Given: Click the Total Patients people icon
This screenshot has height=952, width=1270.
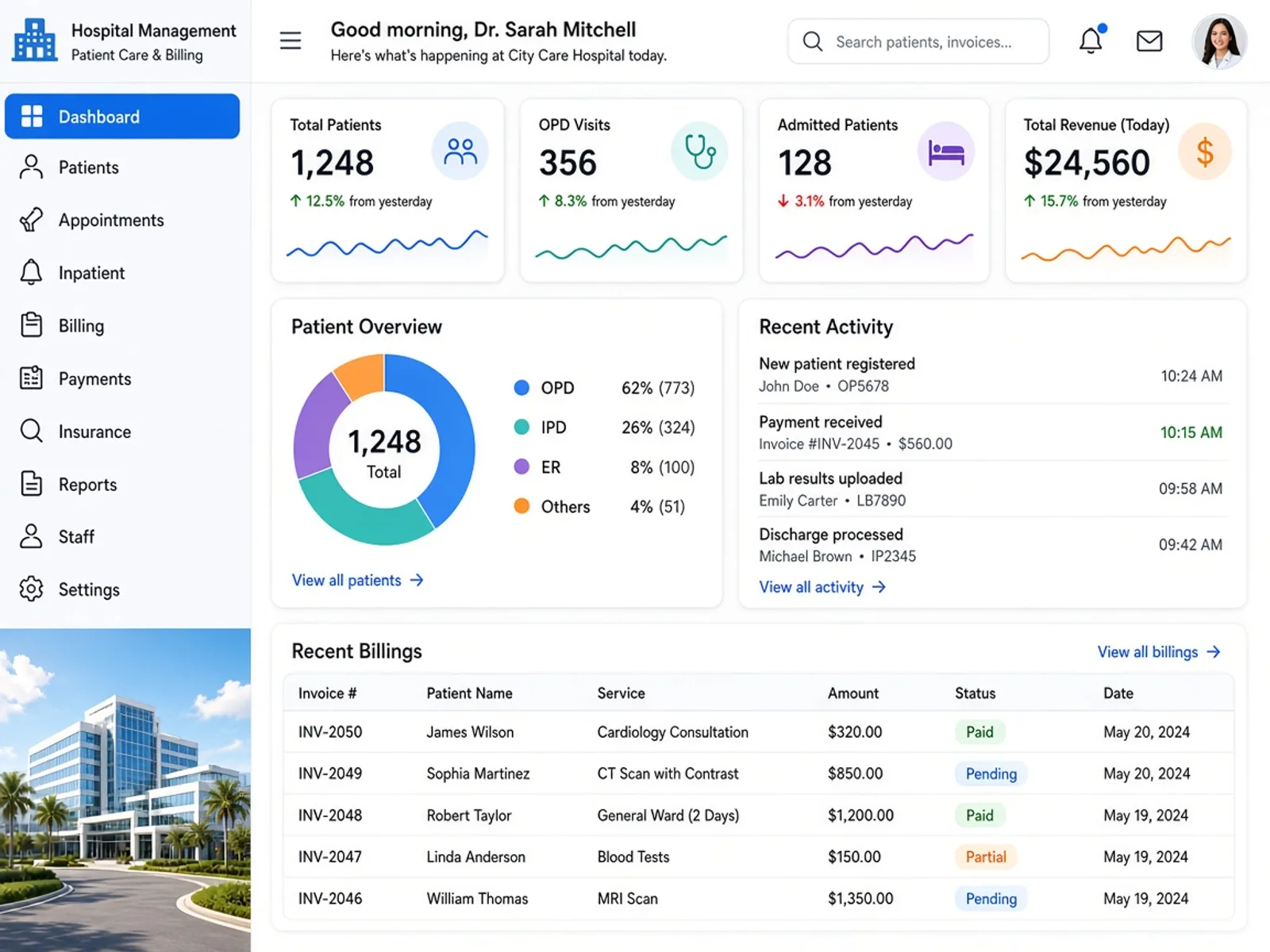Looking at the screenshot, I should (x=460, y=151).
